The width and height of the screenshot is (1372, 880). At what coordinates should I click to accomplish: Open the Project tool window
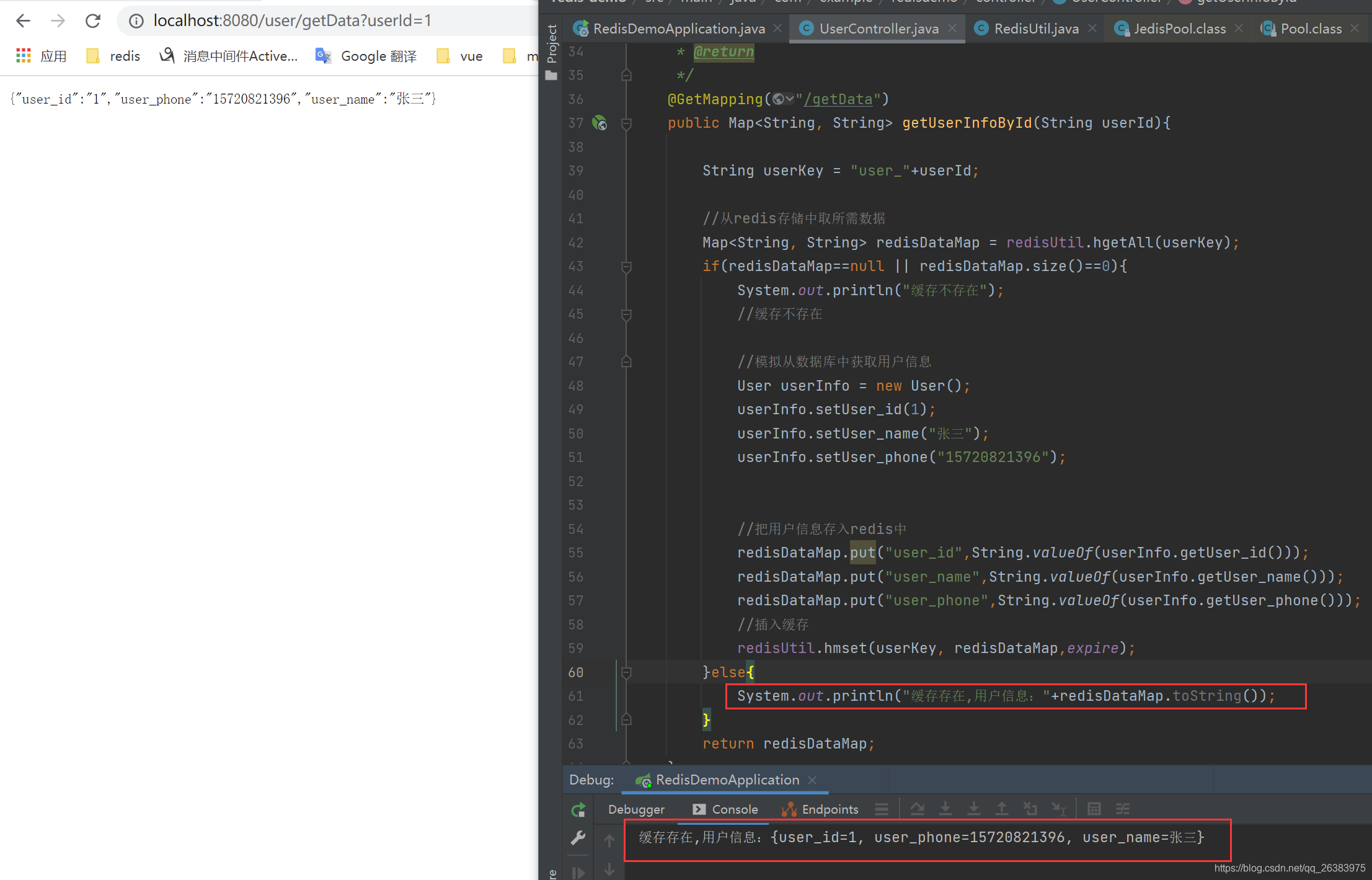(x=552, y=51)
